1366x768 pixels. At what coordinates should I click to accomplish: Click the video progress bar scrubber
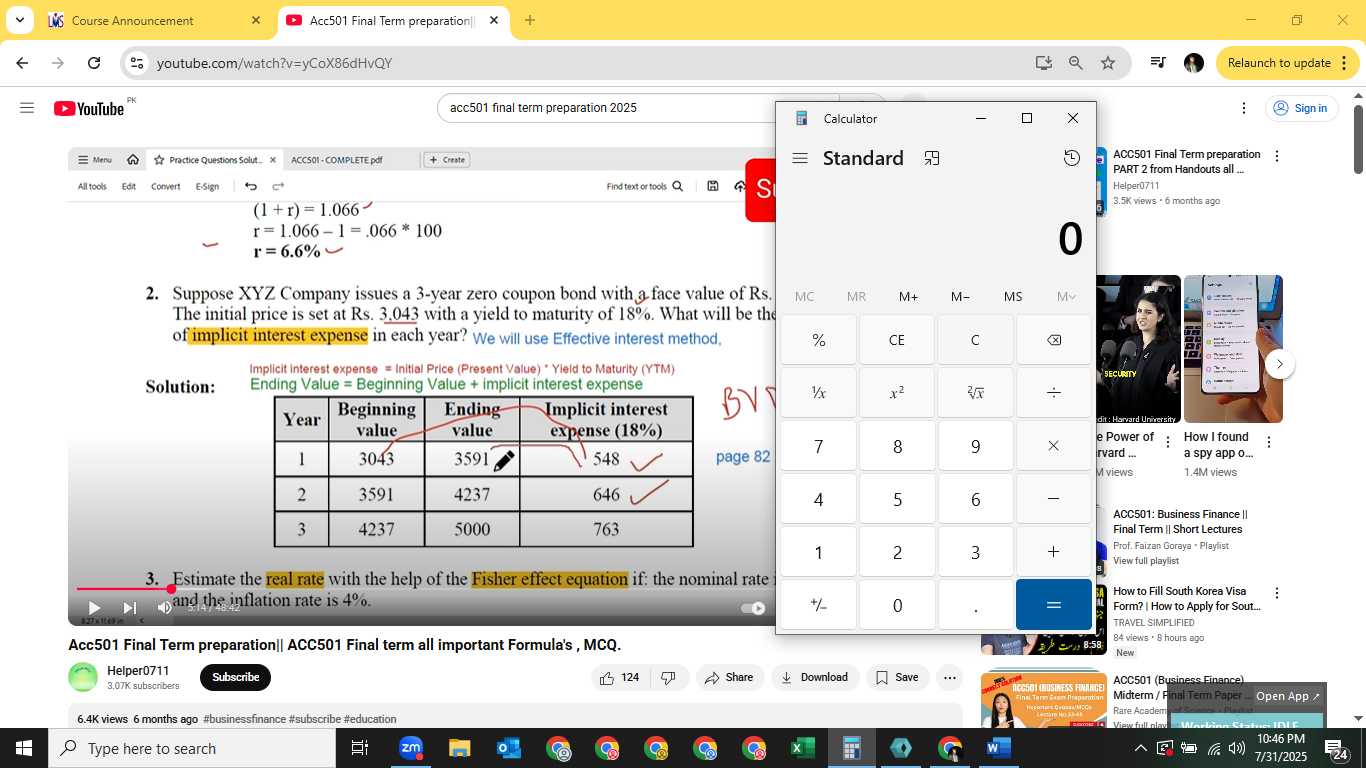pyautogui.click(x=171, y=589)
